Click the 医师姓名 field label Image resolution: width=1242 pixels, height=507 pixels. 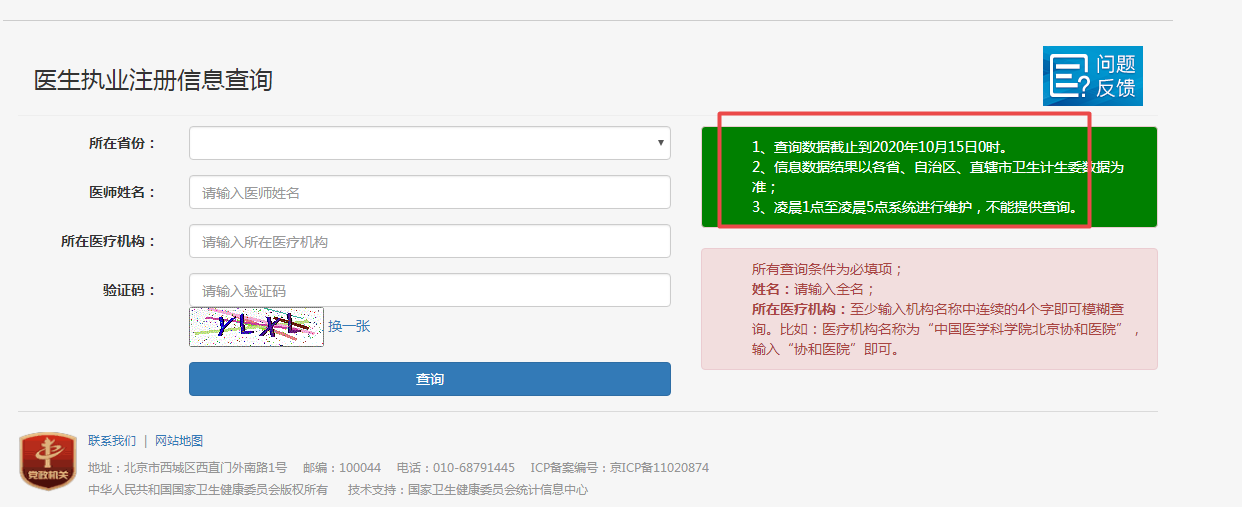(x=122, y=192)
